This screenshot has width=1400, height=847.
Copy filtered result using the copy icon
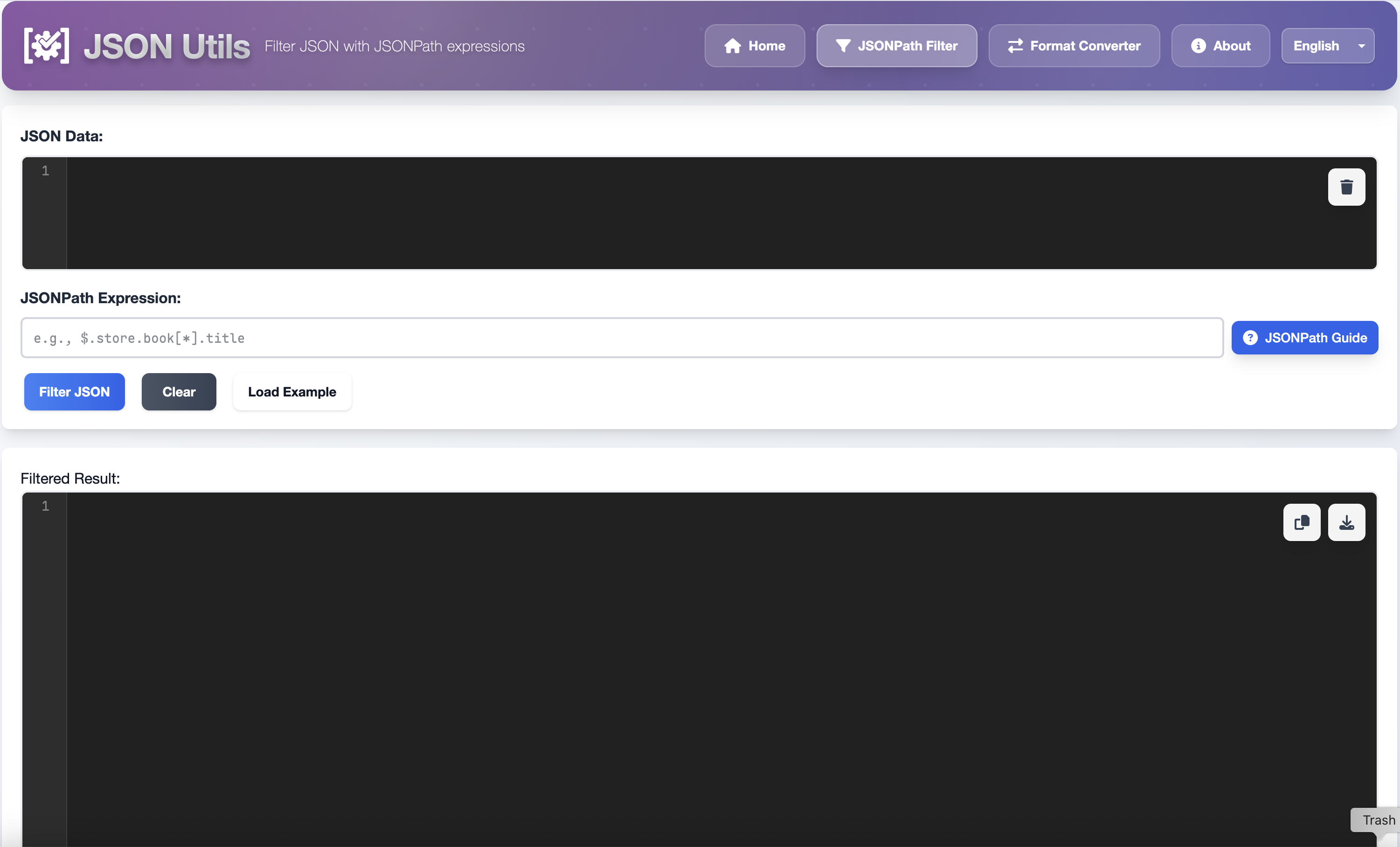[x=1301, y=522]
